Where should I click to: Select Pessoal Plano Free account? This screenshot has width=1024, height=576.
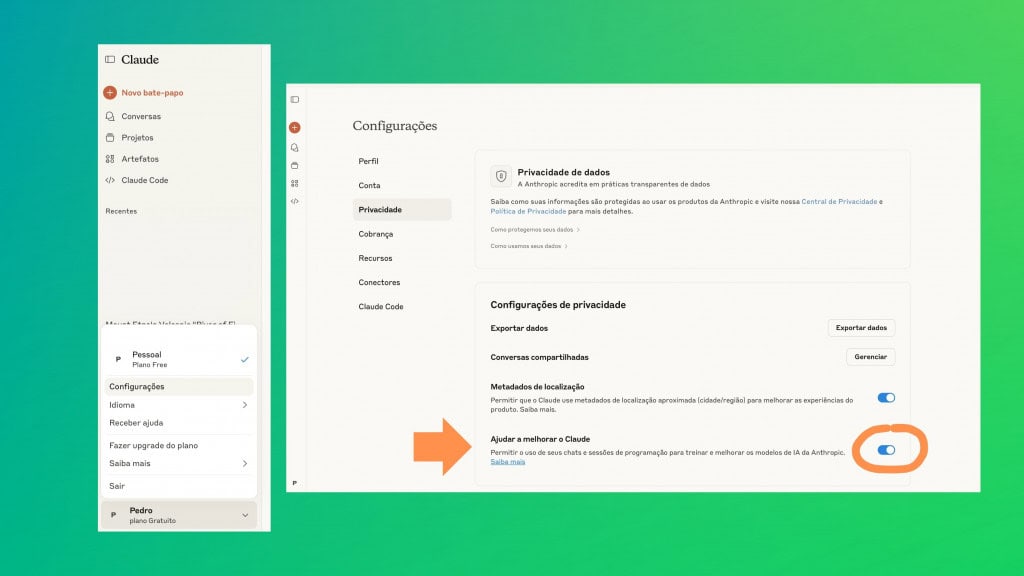[x=178, y=359]
